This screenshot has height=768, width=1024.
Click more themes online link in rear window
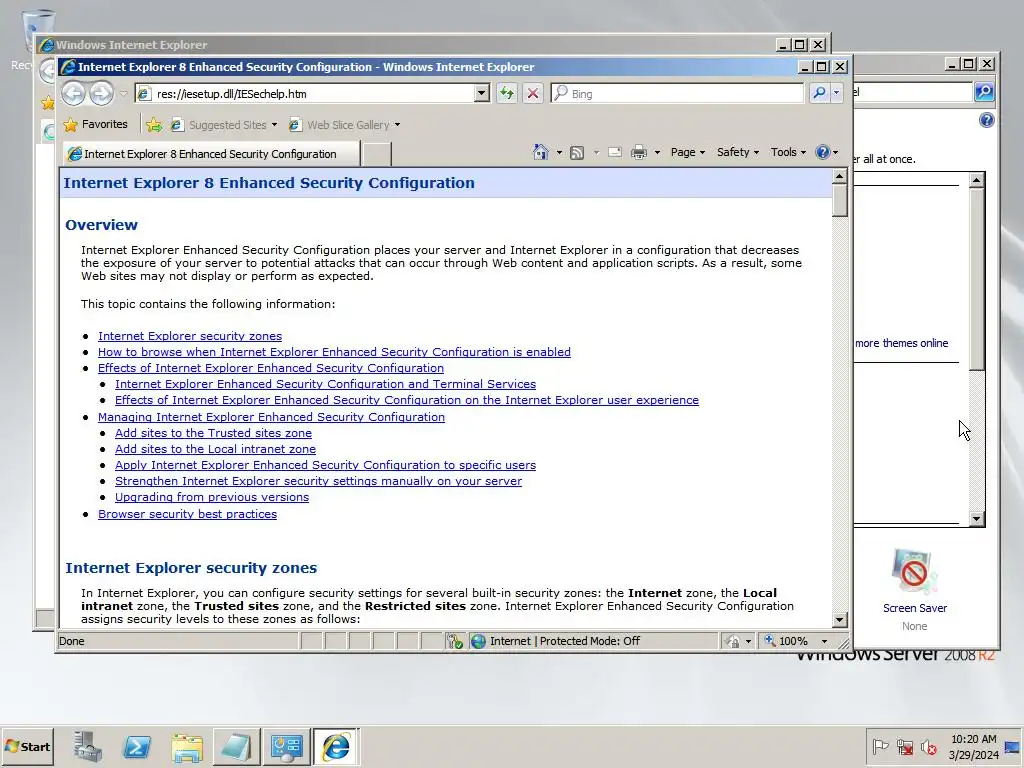tap(901, 344)
